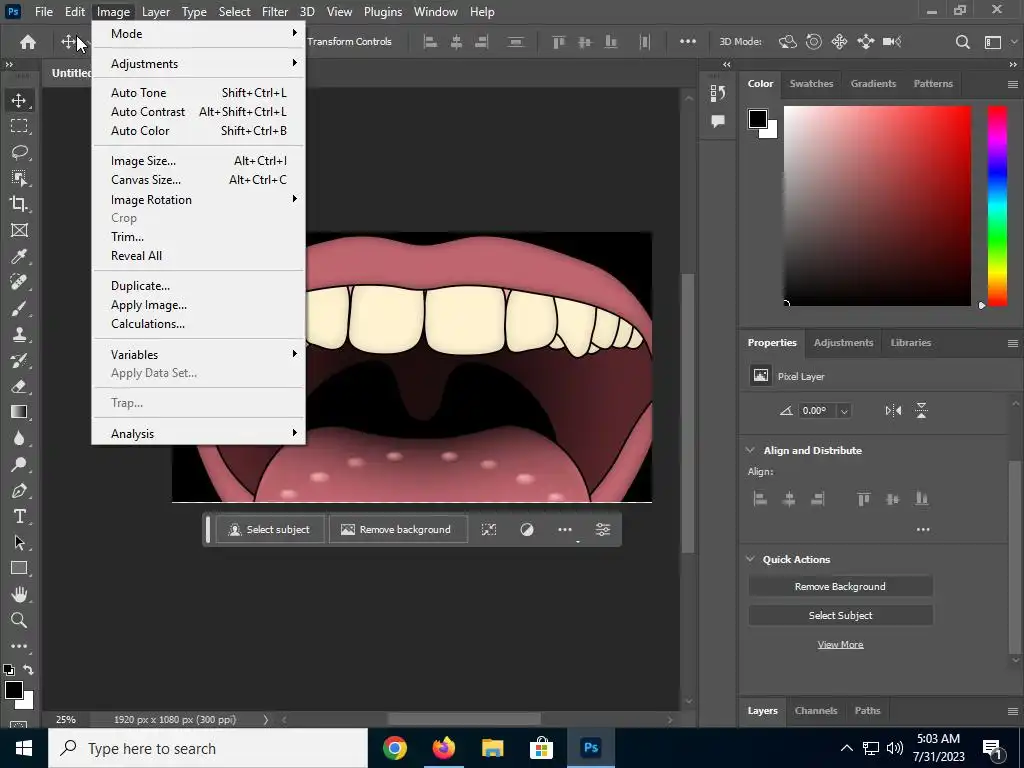This screenshot has width=1024, height=768.
Task: Click the Remove Background quick action button
Action: 840,586
